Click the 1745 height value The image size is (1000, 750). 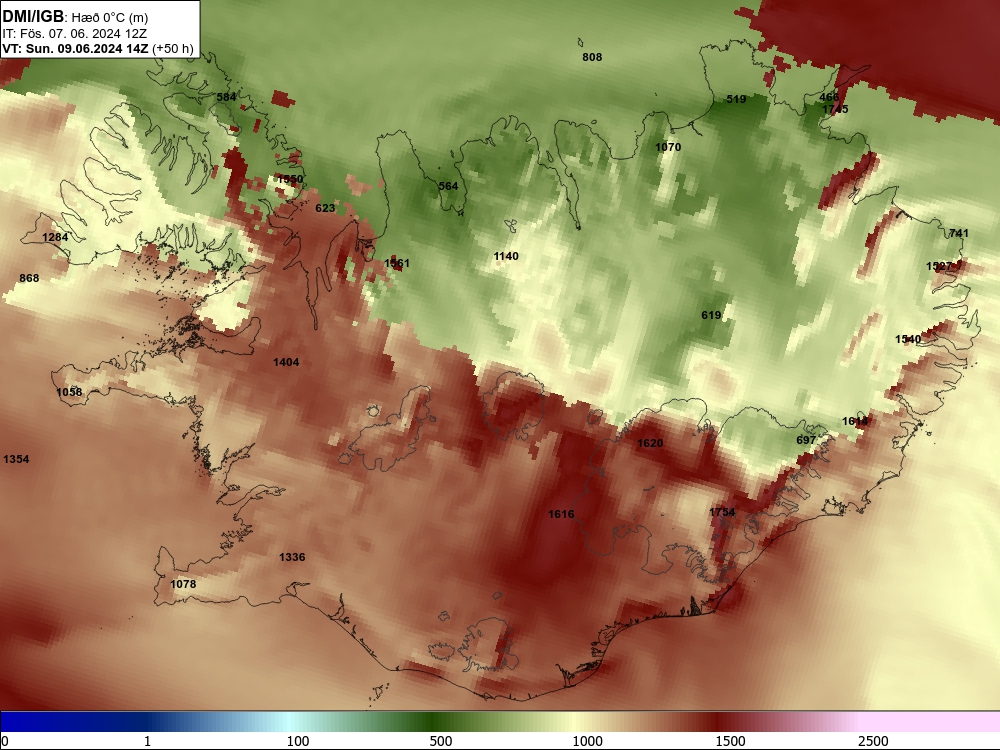(835, 109)
